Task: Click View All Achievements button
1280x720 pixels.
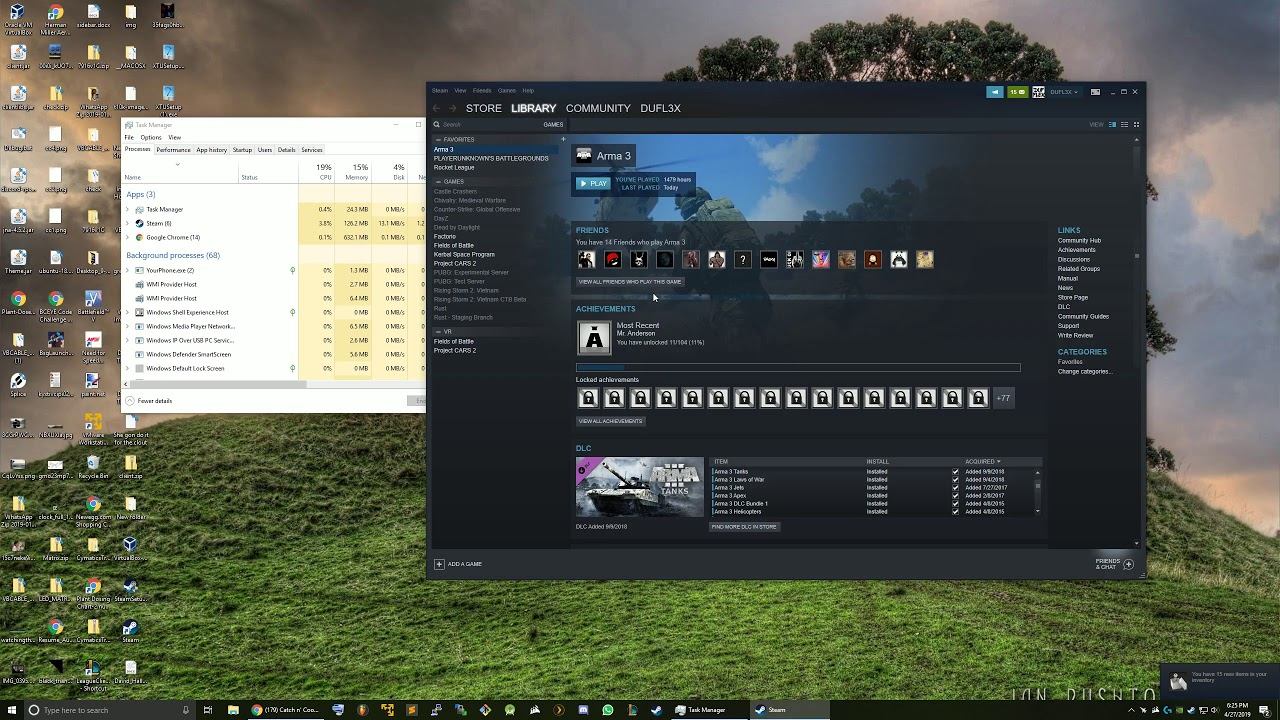Action: point(610,421)
